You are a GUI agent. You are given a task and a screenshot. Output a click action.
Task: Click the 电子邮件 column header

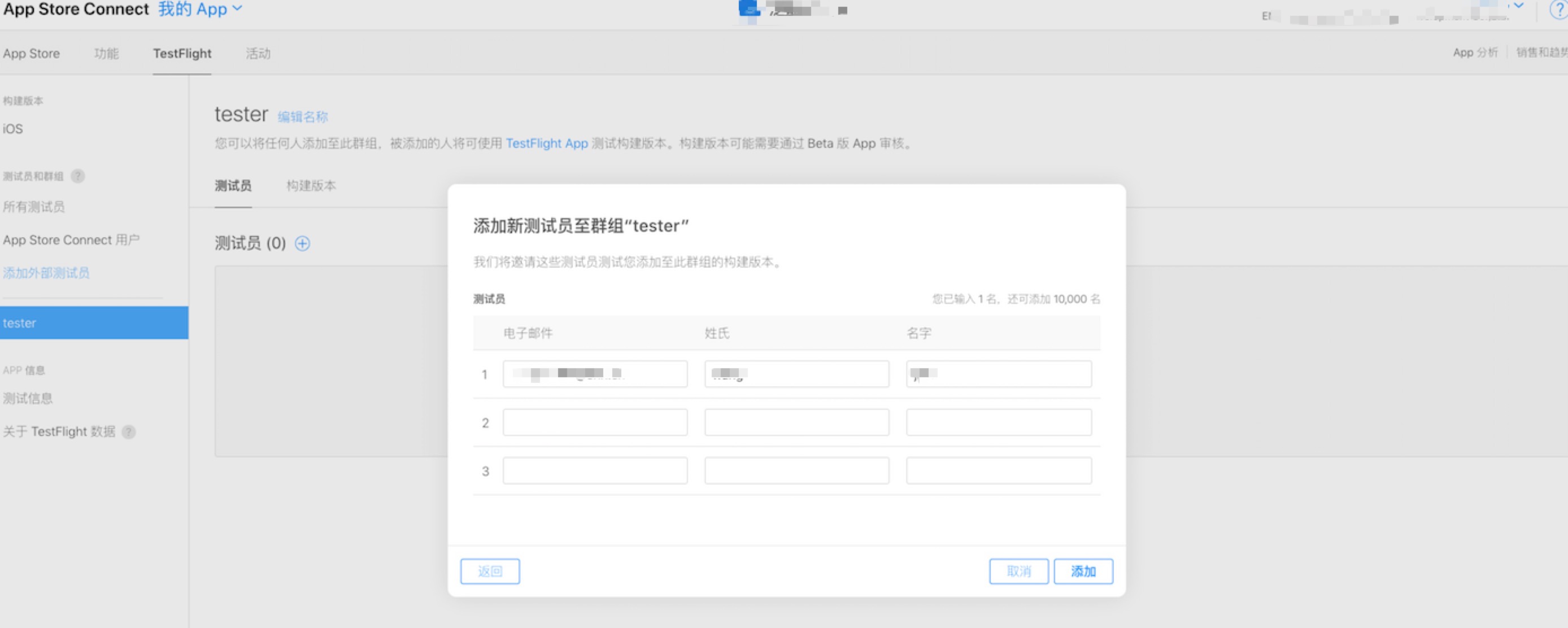528,333
